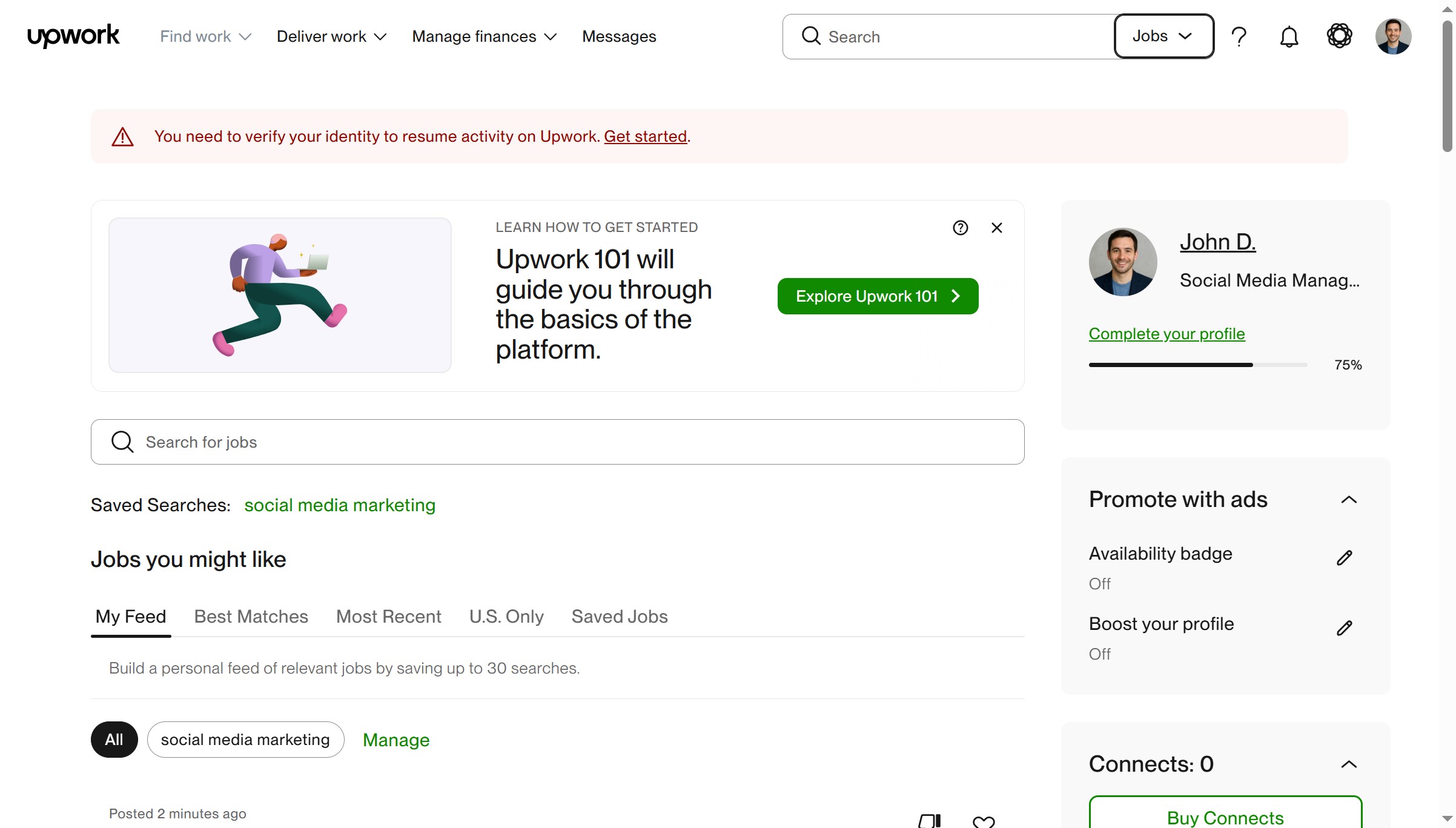Click the Upwork logo
This screenshot has height=828, width=1456.
pyautogui.click(x=73, y=36)
